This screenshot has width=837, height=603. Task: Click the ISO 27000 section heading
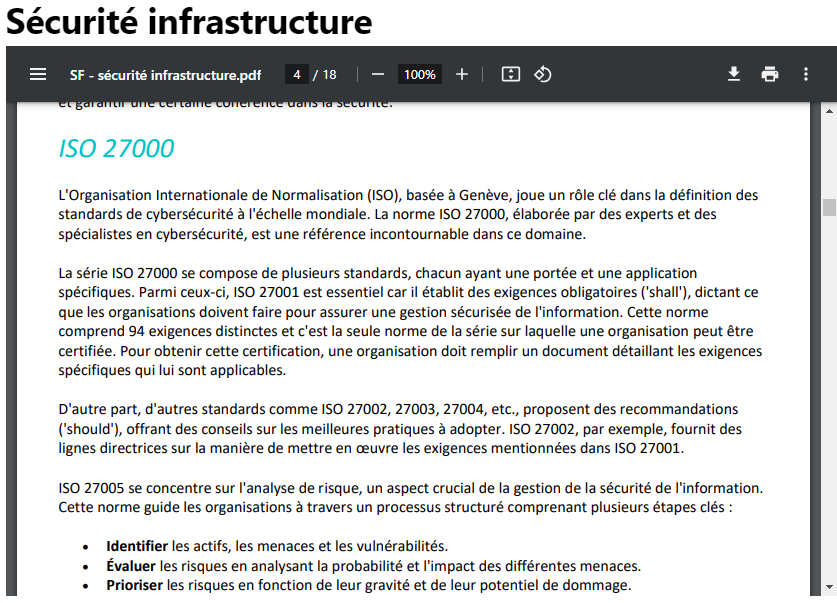[116, 149]
